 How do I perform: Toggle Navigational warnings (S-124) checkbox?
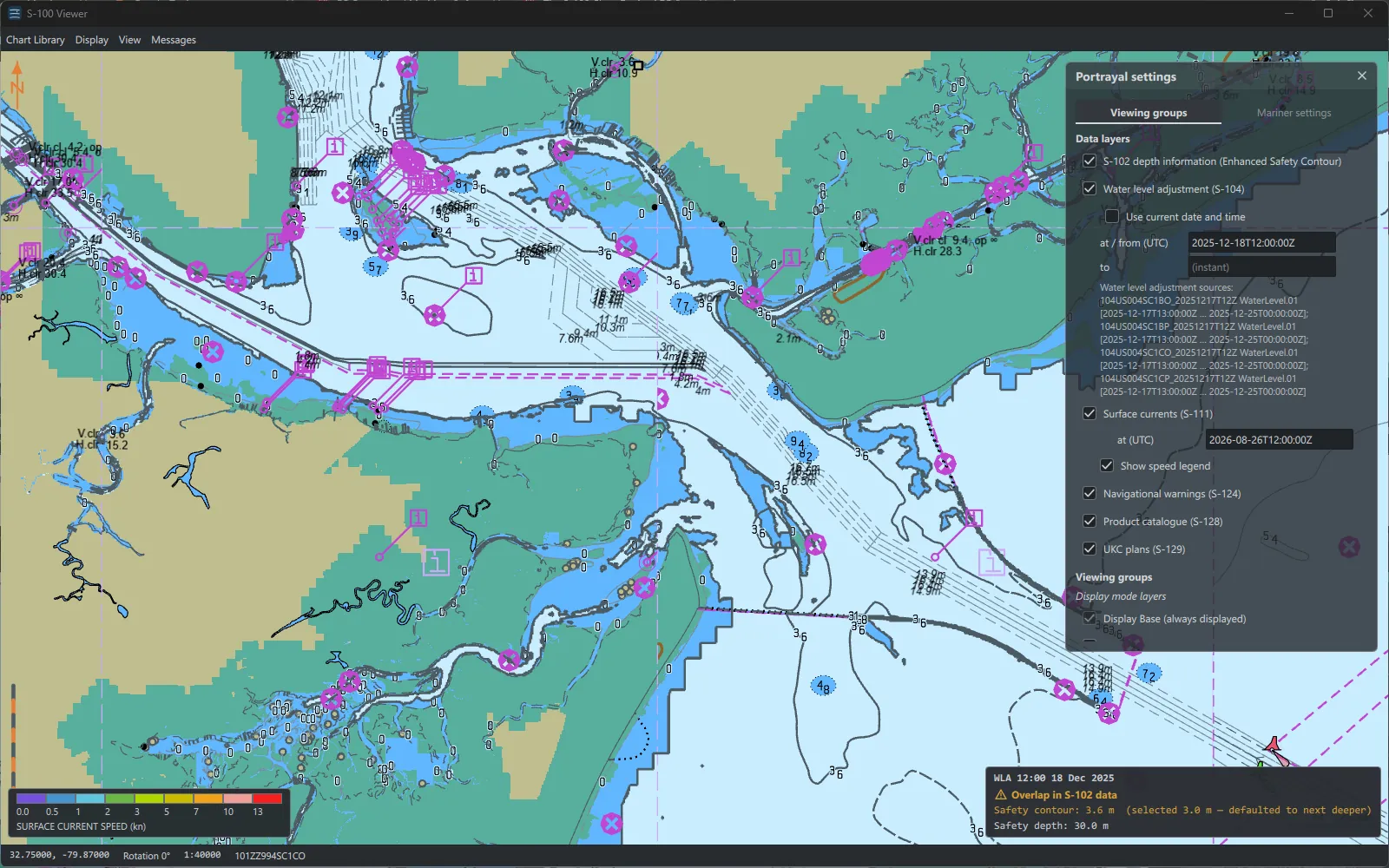(x=1089, y=493)
